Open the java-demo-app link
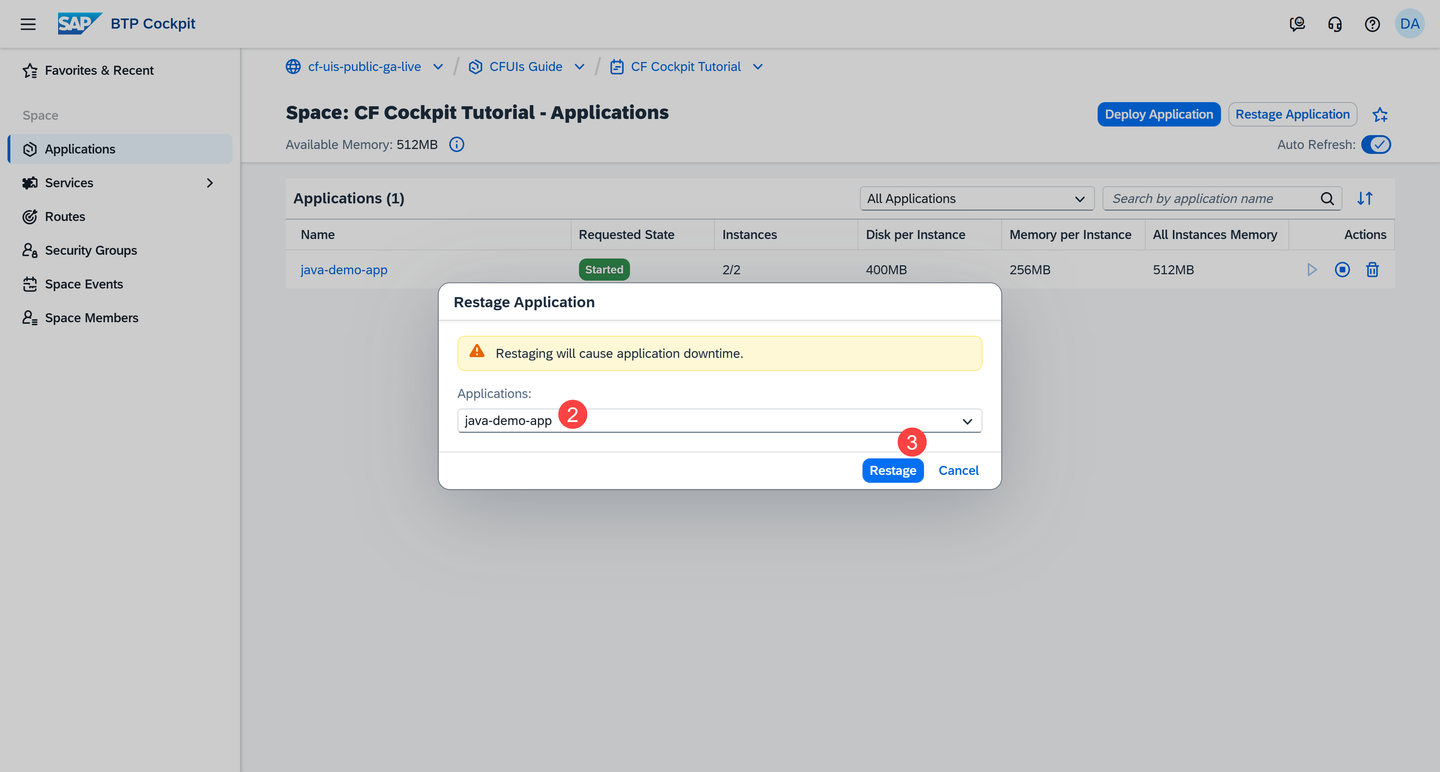Image resolution: width=1440 pixels, height=772 pixels. 344,270
